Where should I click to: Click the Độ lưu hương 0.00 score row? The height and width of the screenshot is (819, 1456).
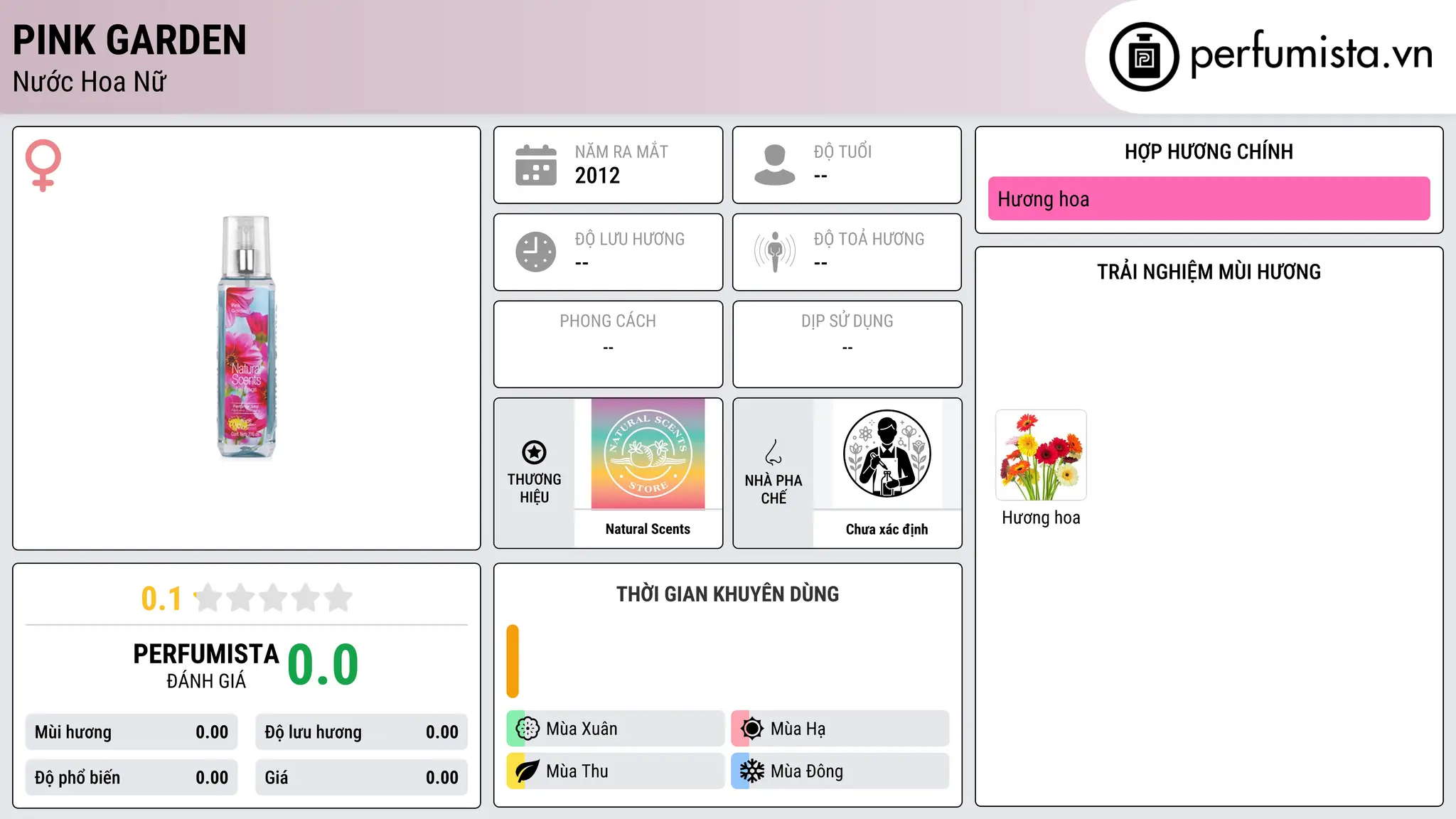click(361, 732)
